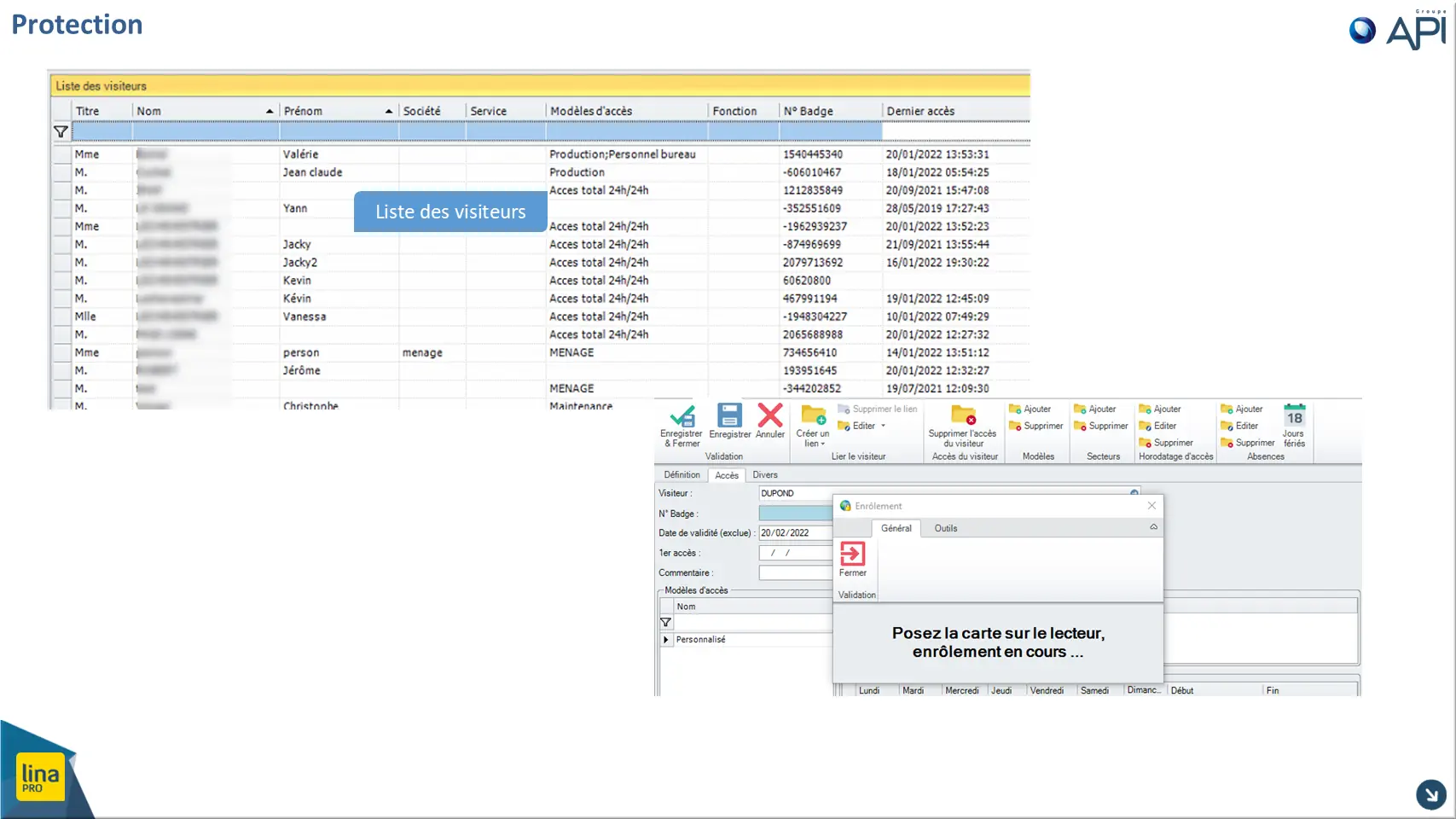
Task: Click Supprimer le lien in Lier le visiteur
Action: (878, 409)
